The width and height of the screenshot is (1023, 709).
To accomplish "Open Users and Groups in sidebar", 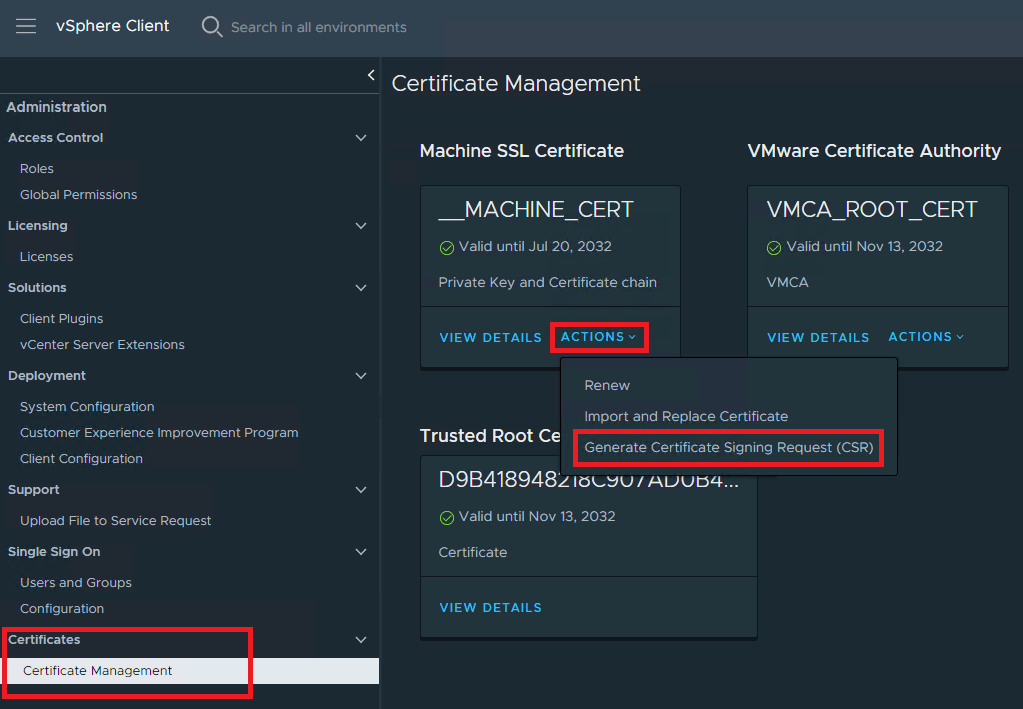I will [76, 583].
